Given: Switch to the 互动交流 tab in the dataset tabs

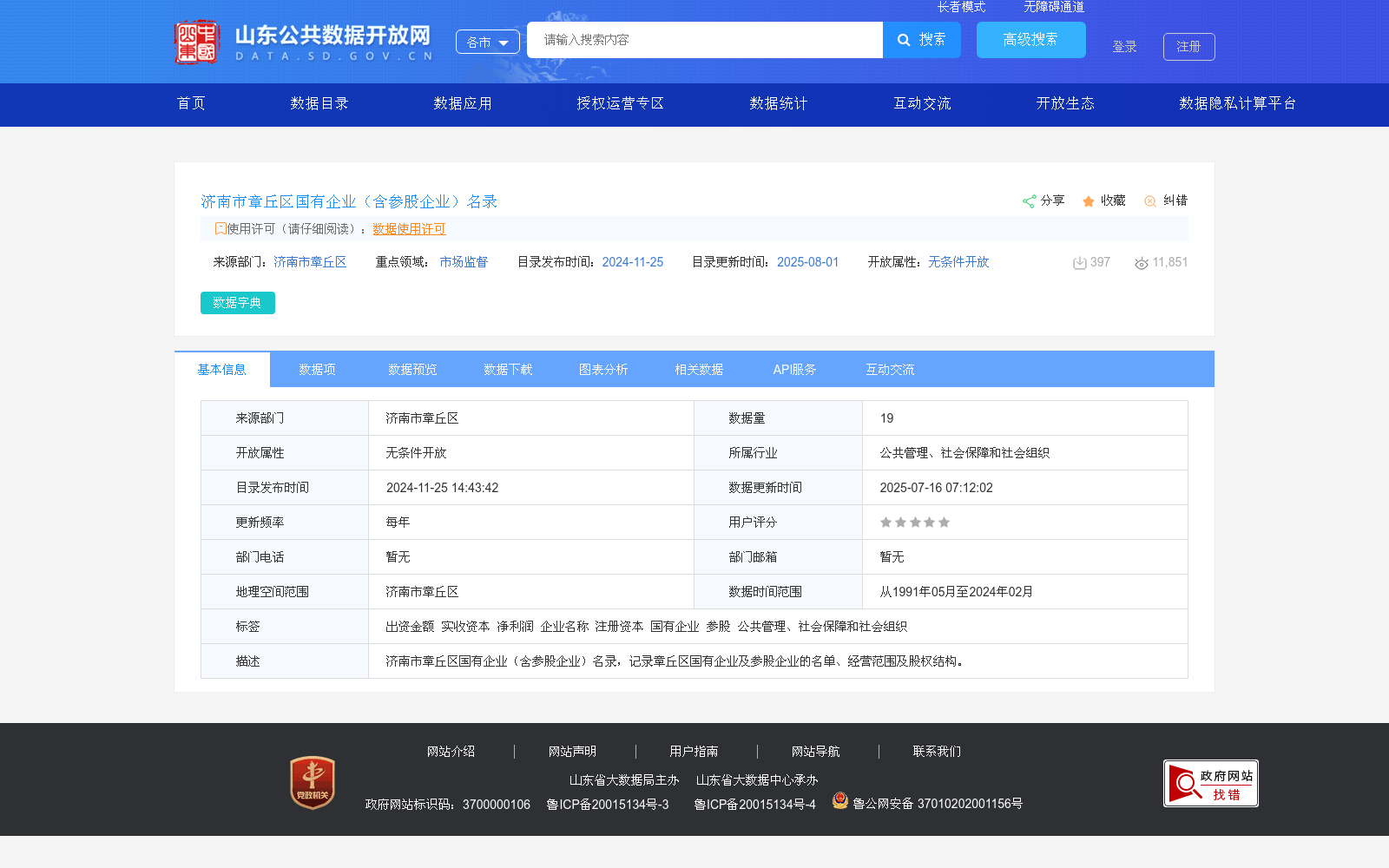Looking at the screenshot, I should 891,370.
